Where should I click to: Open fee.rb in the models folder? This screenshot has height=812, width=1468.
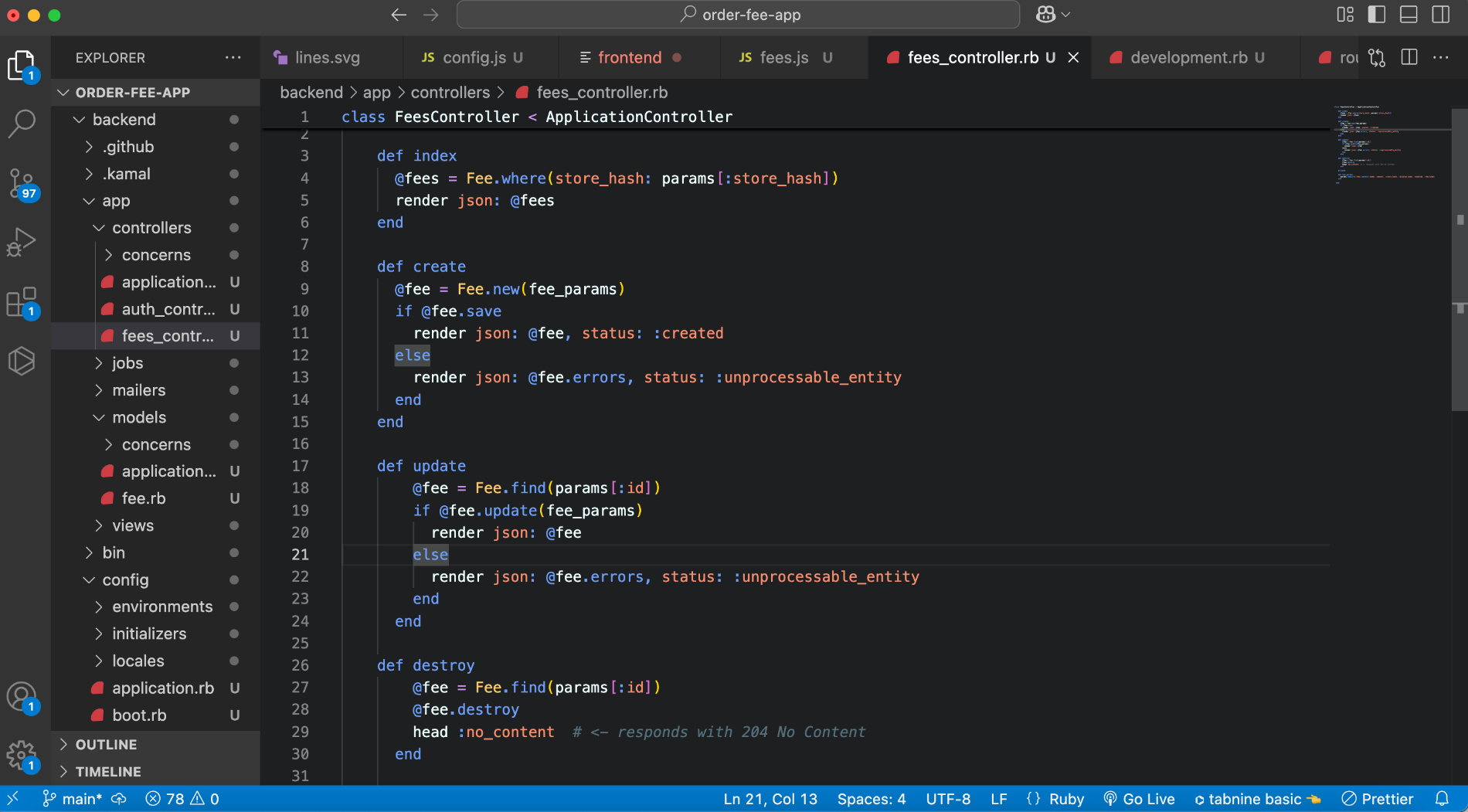coord(155,498)
